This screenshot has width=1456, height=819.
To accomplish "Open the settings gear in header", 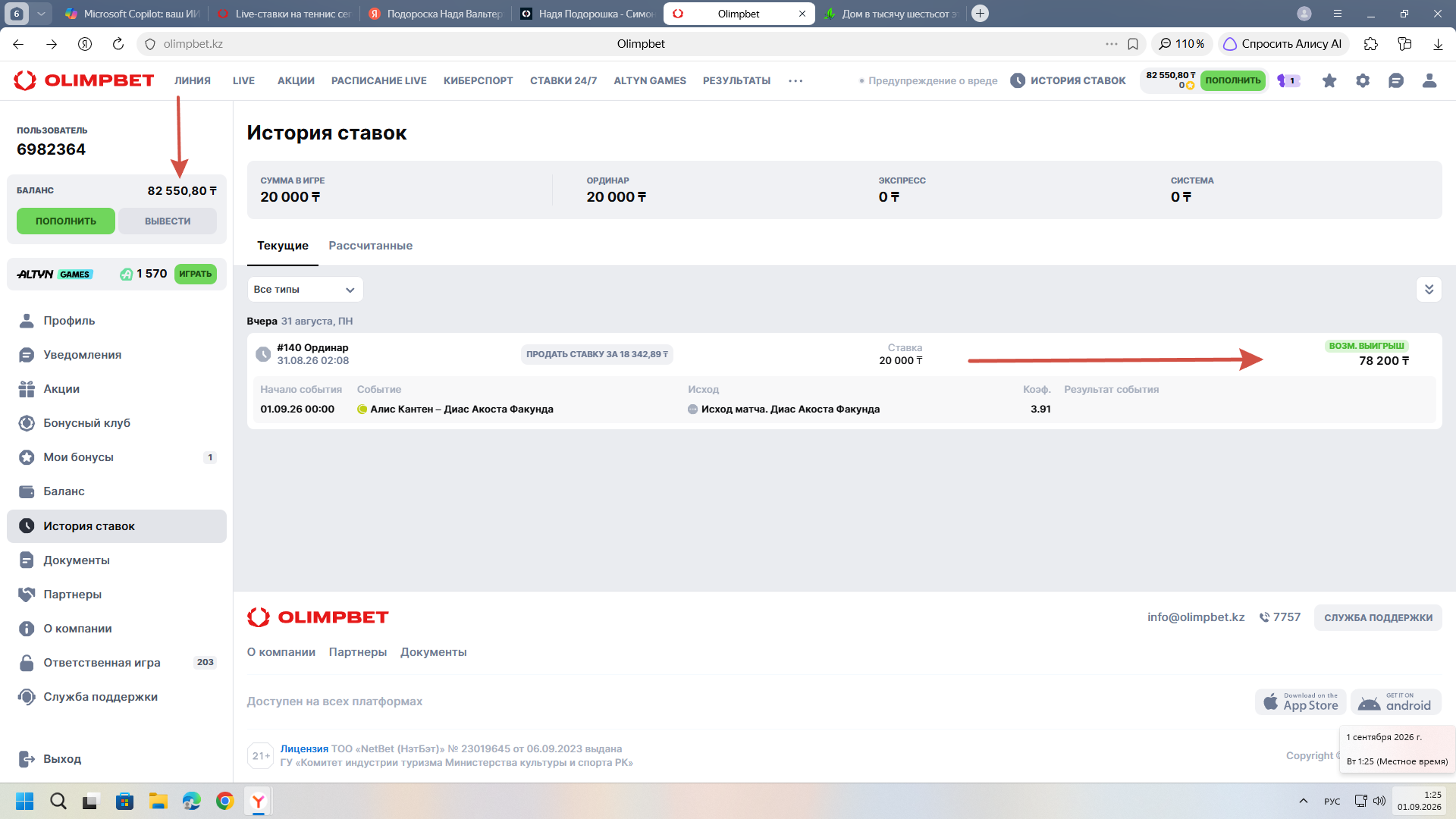I will 1363,80.
